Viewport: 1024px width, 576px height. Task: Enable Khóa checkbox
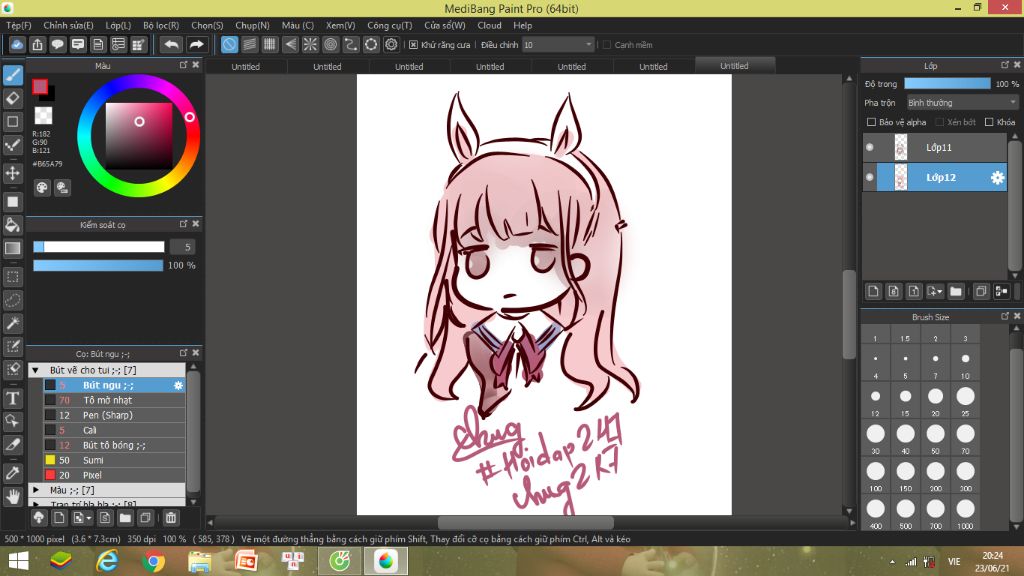989,122
